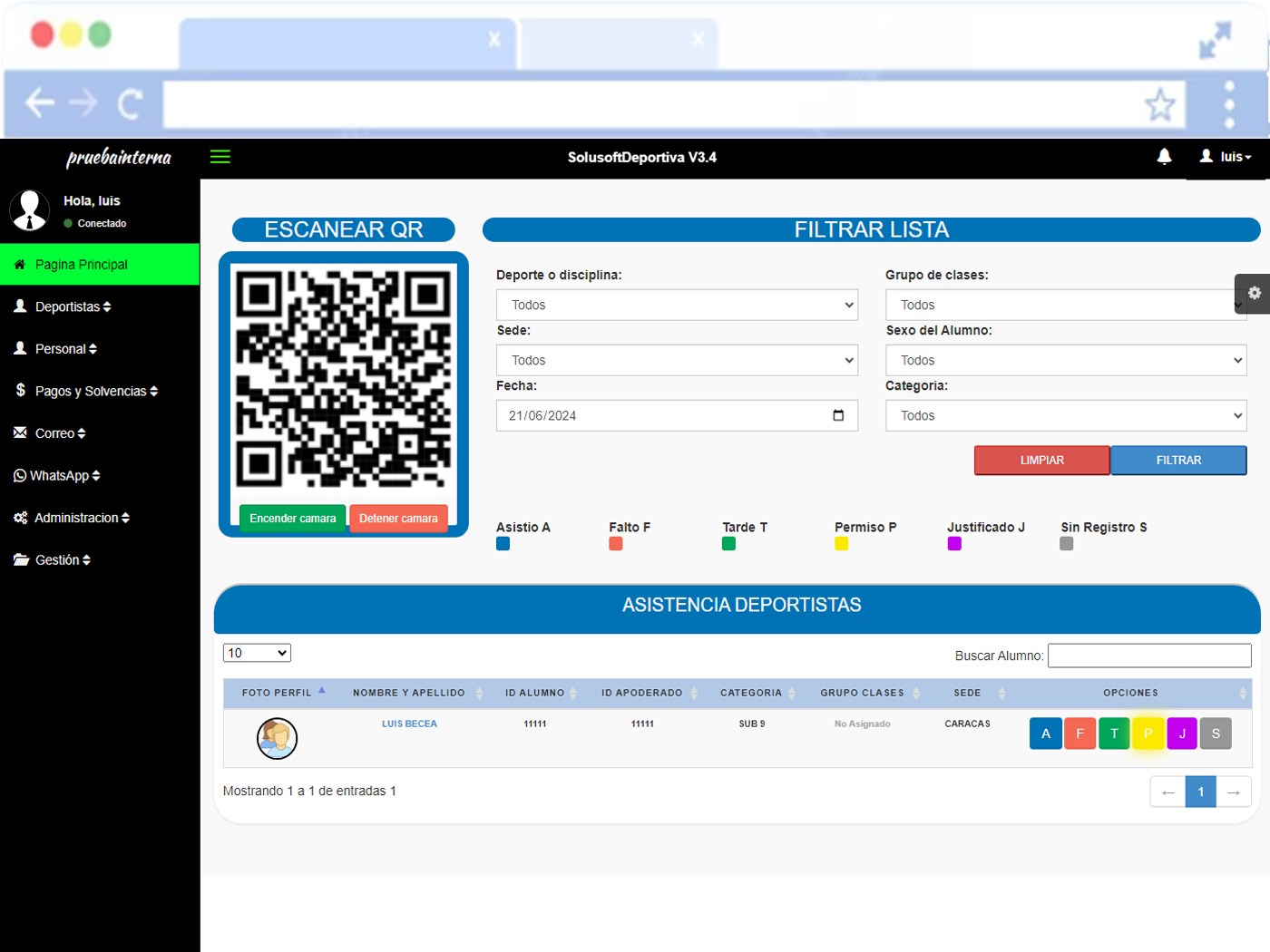The image size is (1270, 952).
Task: Expand the Personal menu
Action: 100,349
